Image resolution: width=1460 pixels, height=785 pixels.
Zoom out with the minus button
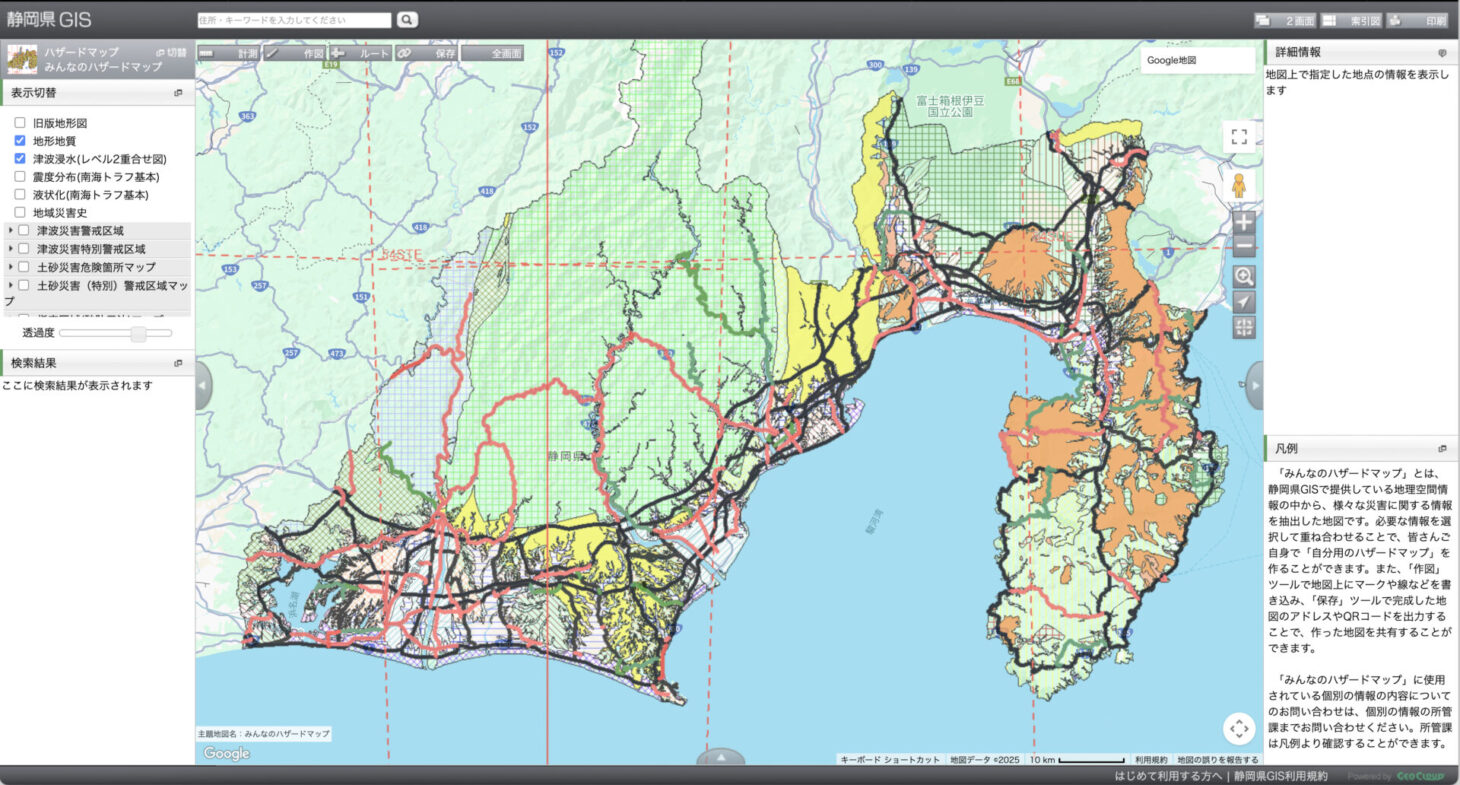tap(1243, 247)
